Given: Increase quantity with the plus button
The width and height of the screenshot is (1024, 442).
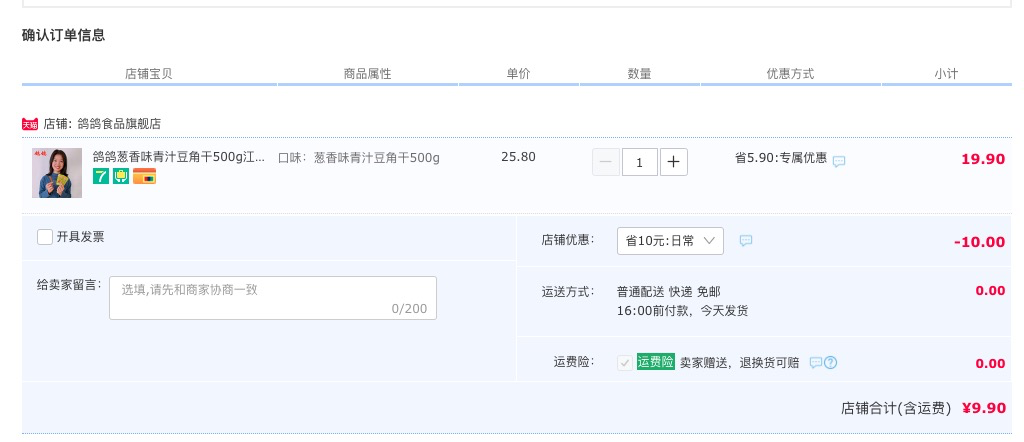Looking at the screenshot, I should (674, 163).
